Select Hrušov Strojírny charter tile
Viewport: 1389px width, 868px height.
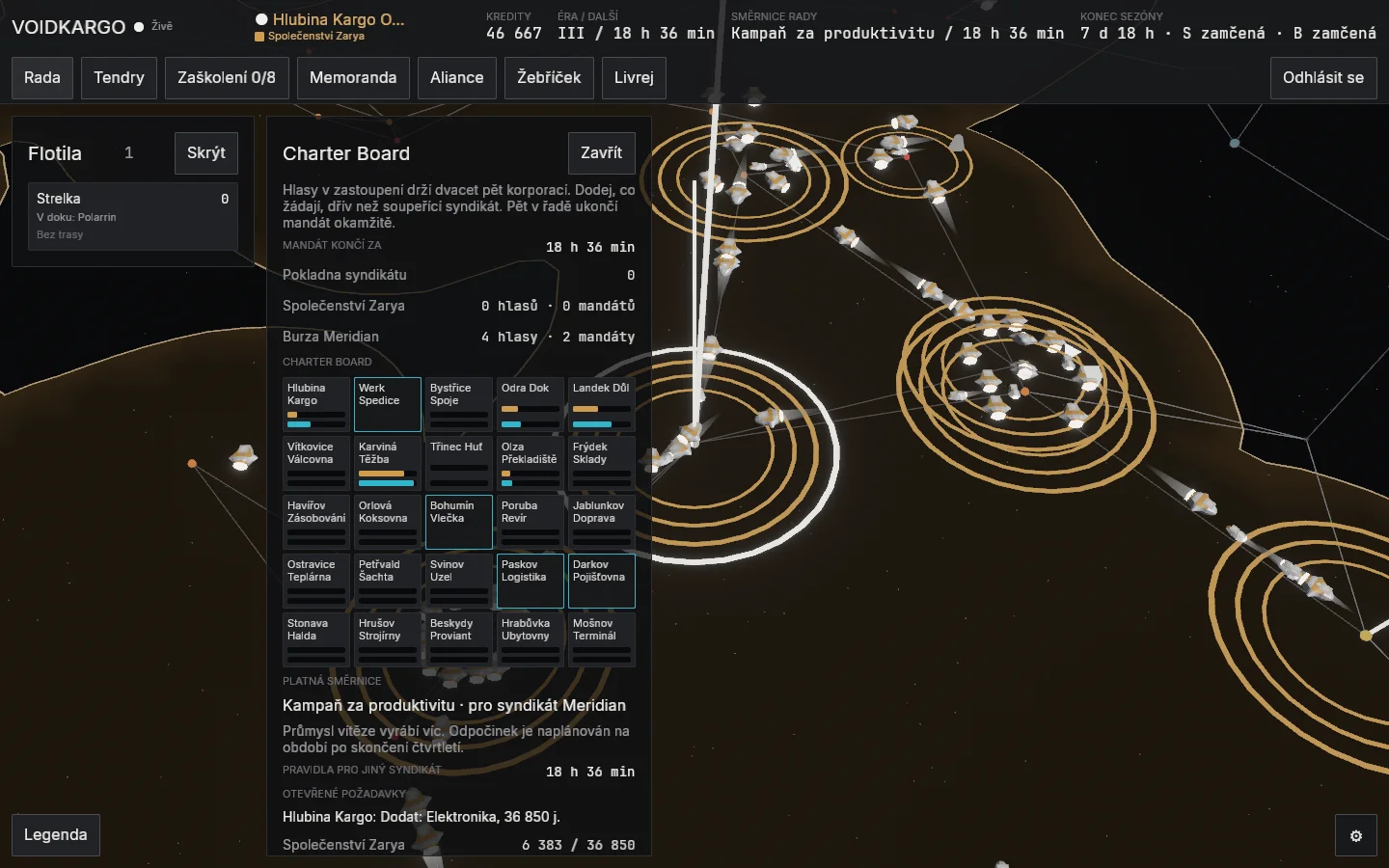388,639
